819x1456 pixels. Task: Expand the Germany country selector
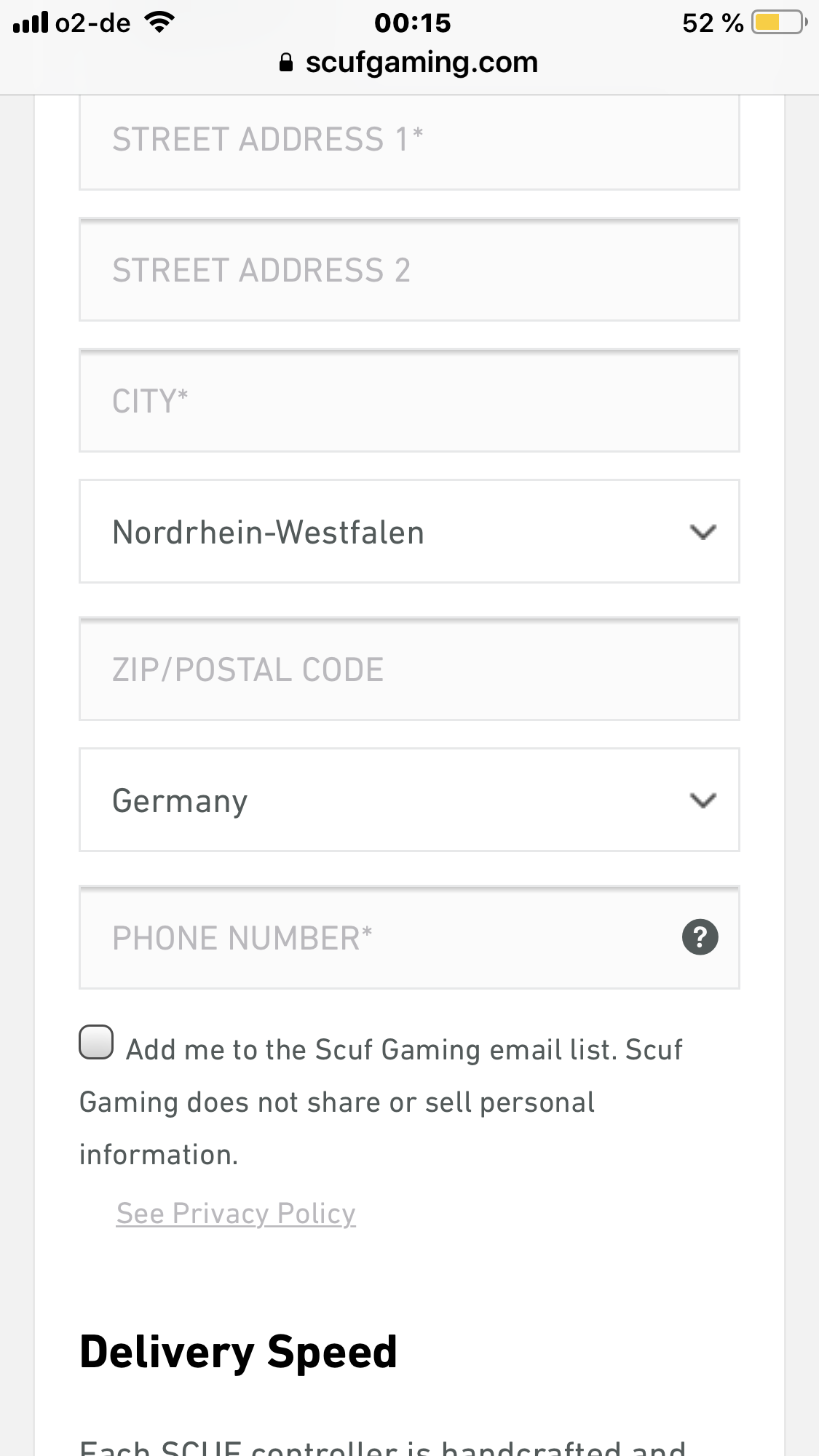coord(409,799)
